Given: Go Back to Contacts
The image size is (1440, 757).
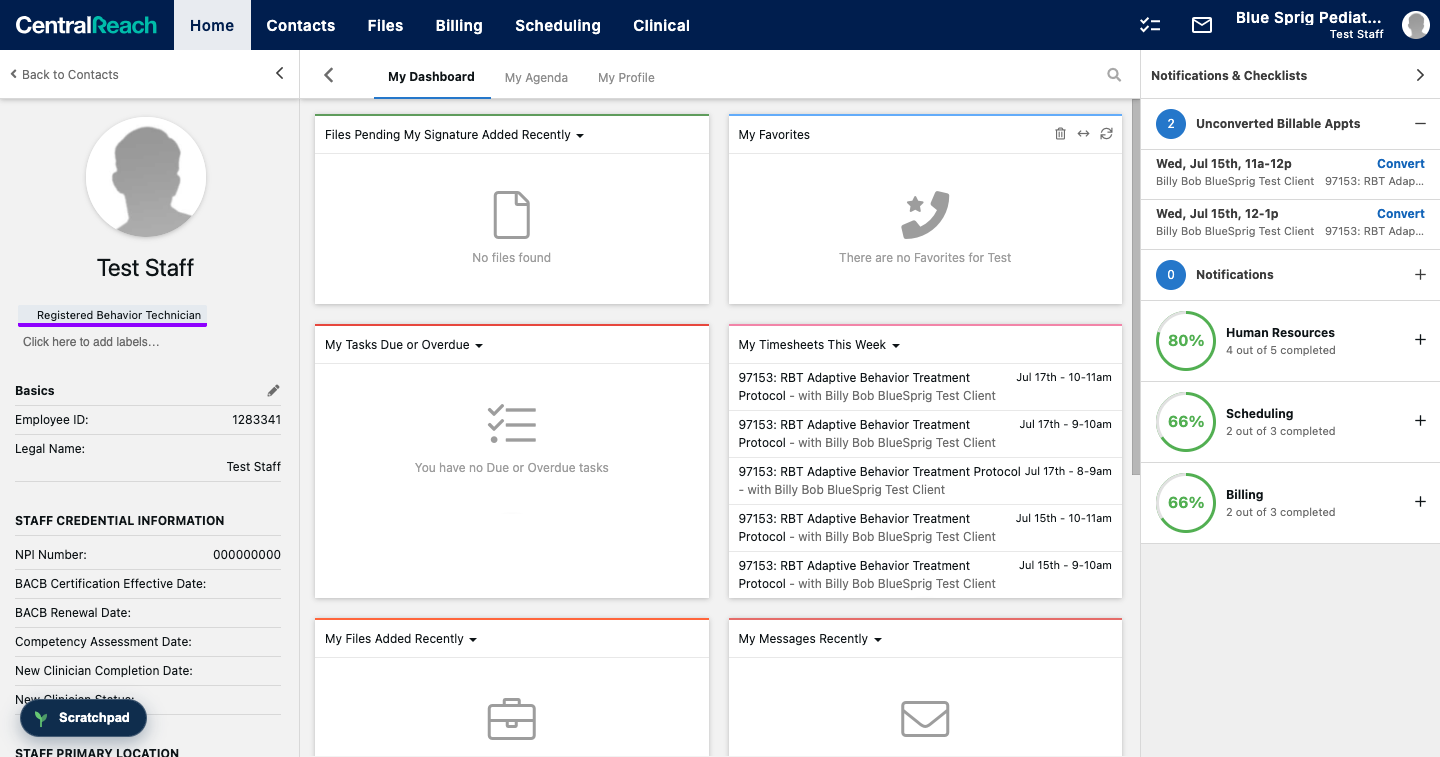Looking at the screenshot, I should [64, 74].
